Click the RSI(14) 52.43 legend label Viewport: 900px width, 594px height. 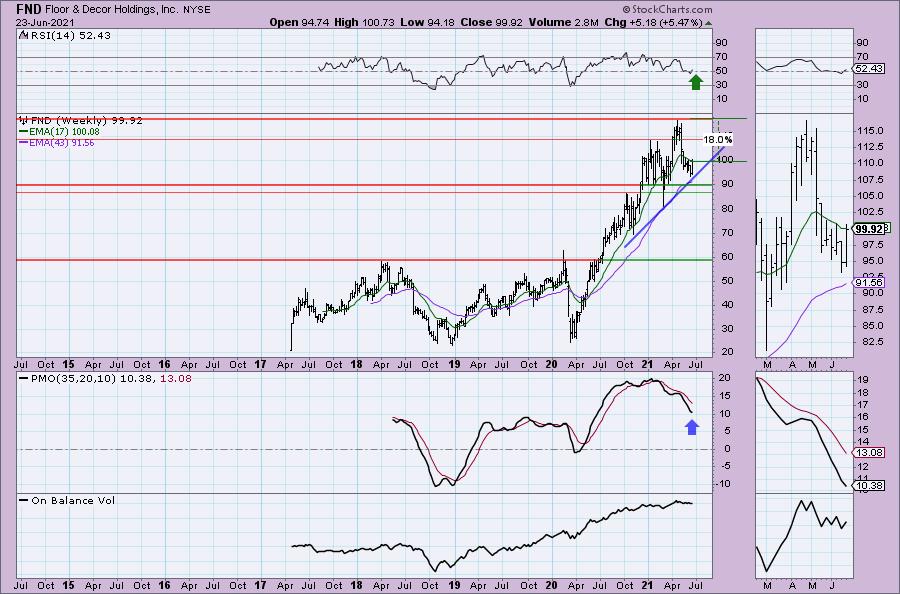[x=70, y=35]
